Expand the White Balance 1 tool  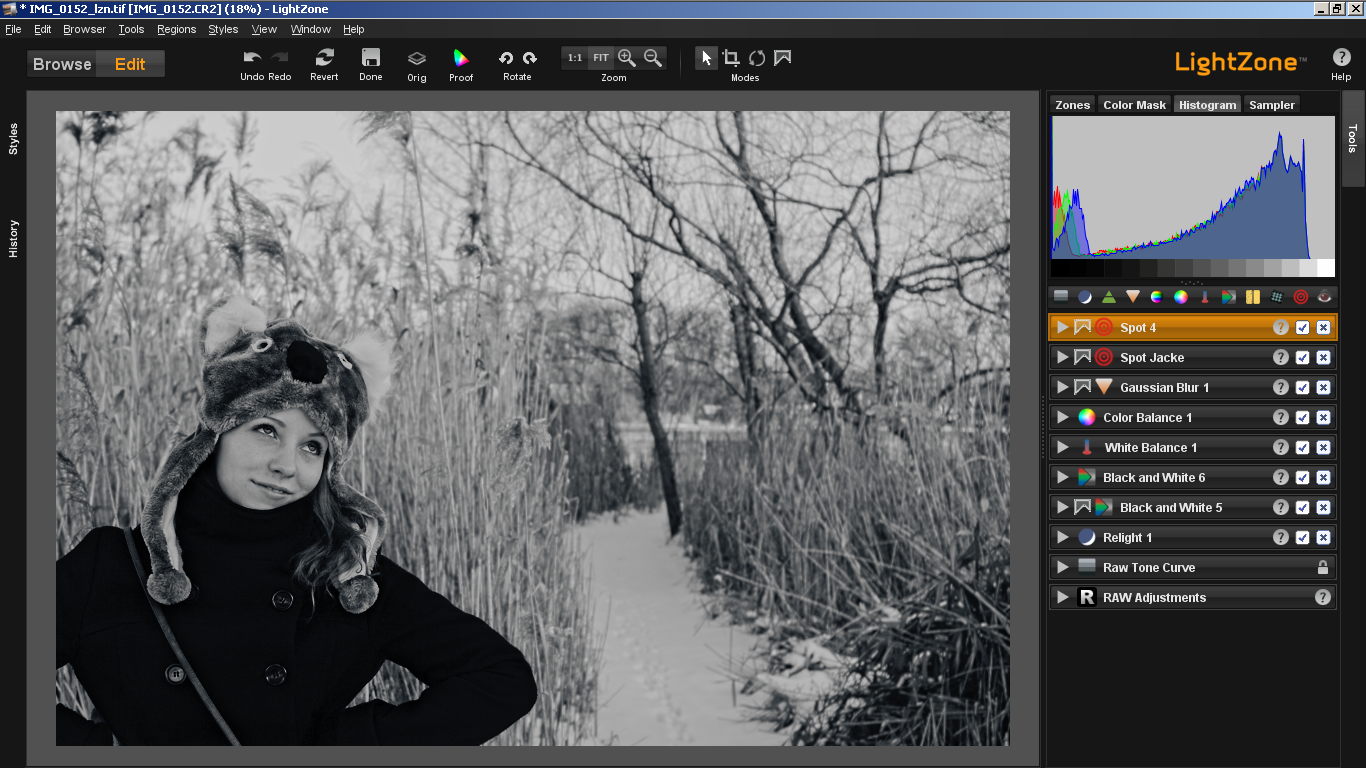pyautogui.click(x=1062, y=447)
